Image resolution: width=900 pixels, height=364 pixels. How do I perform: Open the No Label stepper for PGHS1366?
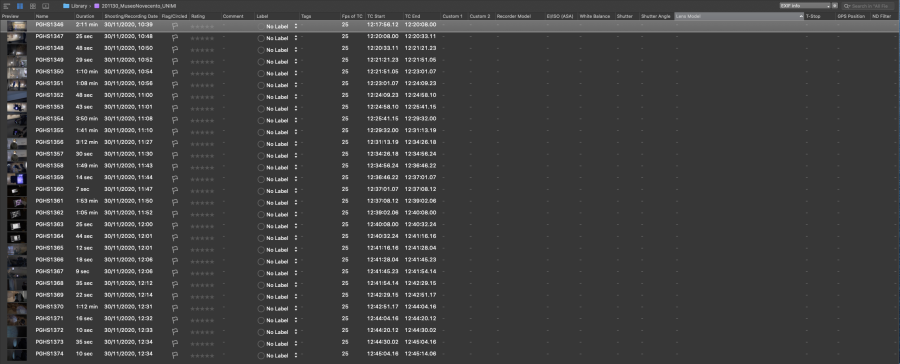[x=296, y=261]
